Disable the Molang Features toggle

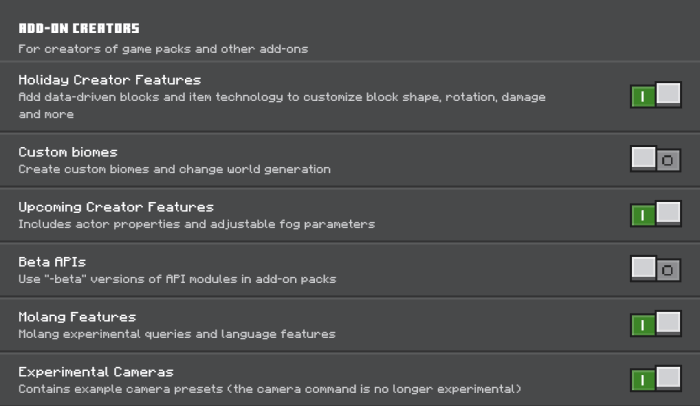pos(656,324)
